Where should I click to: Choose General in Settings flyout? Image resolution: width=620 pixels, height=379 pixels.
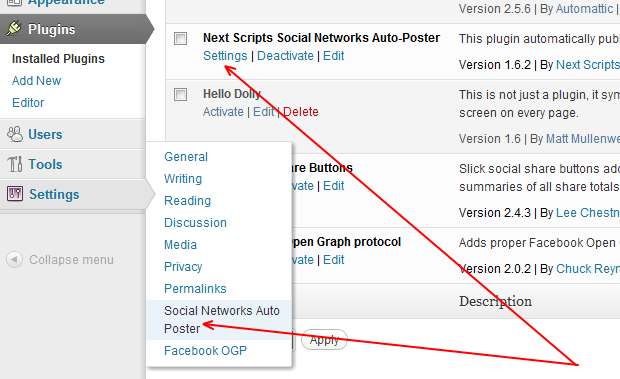186,157
